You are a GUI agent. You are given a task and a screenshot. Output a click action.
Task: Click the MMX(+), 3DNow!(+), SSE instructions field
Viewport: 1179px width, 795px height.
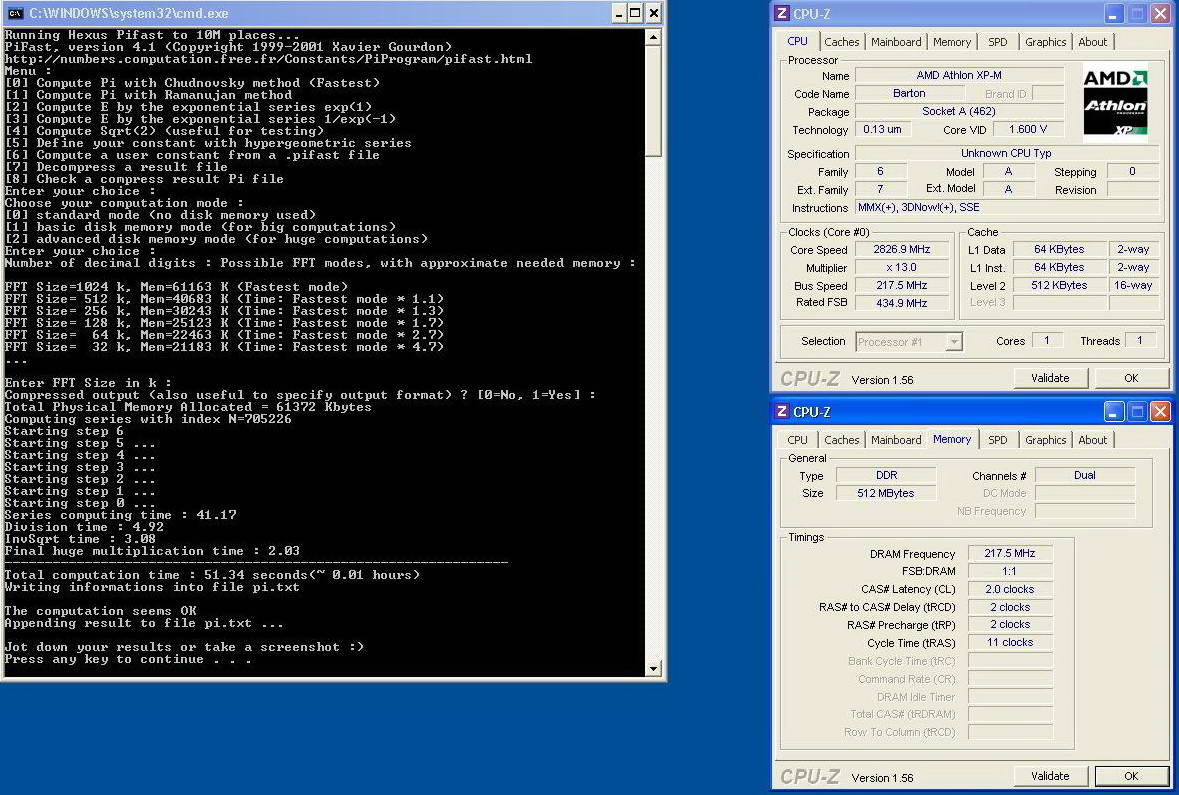point(1007,208)
